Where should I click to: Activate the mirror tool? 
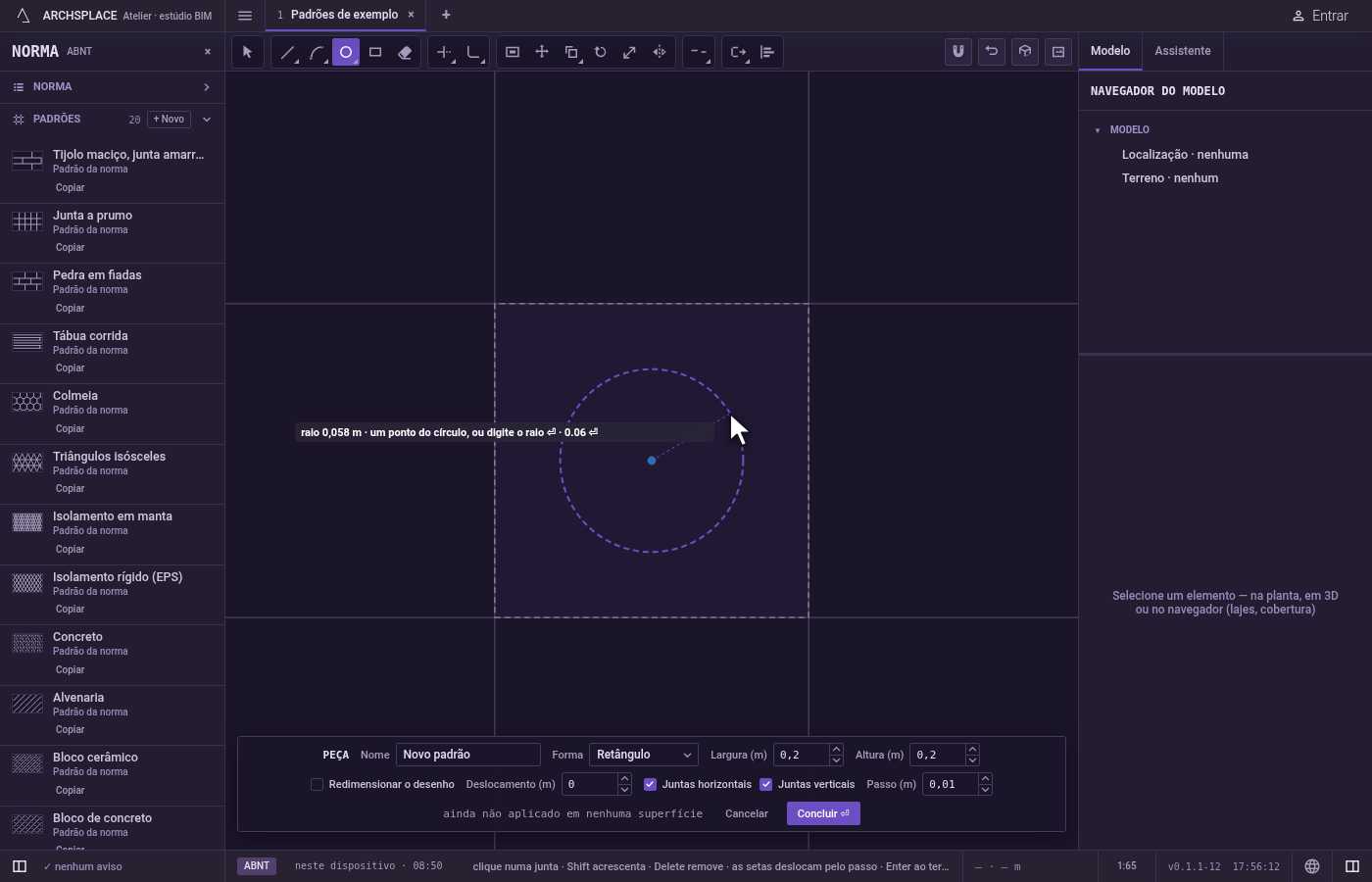tap(660, 52)
